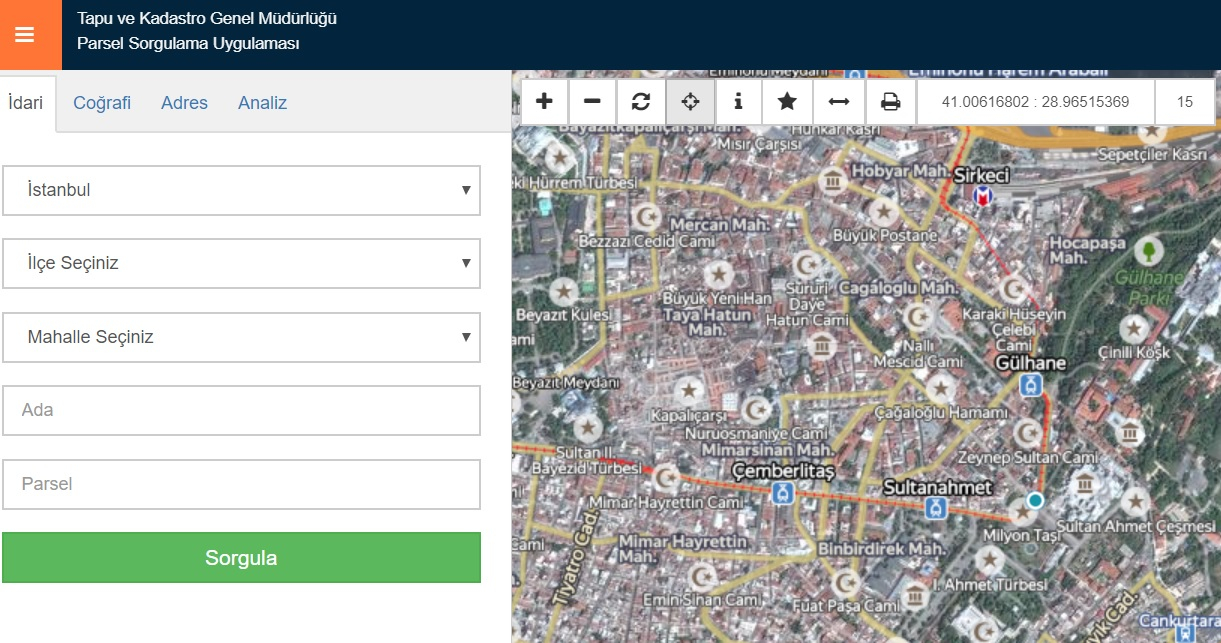Zoom out with the minus icon
The height and width of the screenshot is (643, 1221).
(592, 102)
